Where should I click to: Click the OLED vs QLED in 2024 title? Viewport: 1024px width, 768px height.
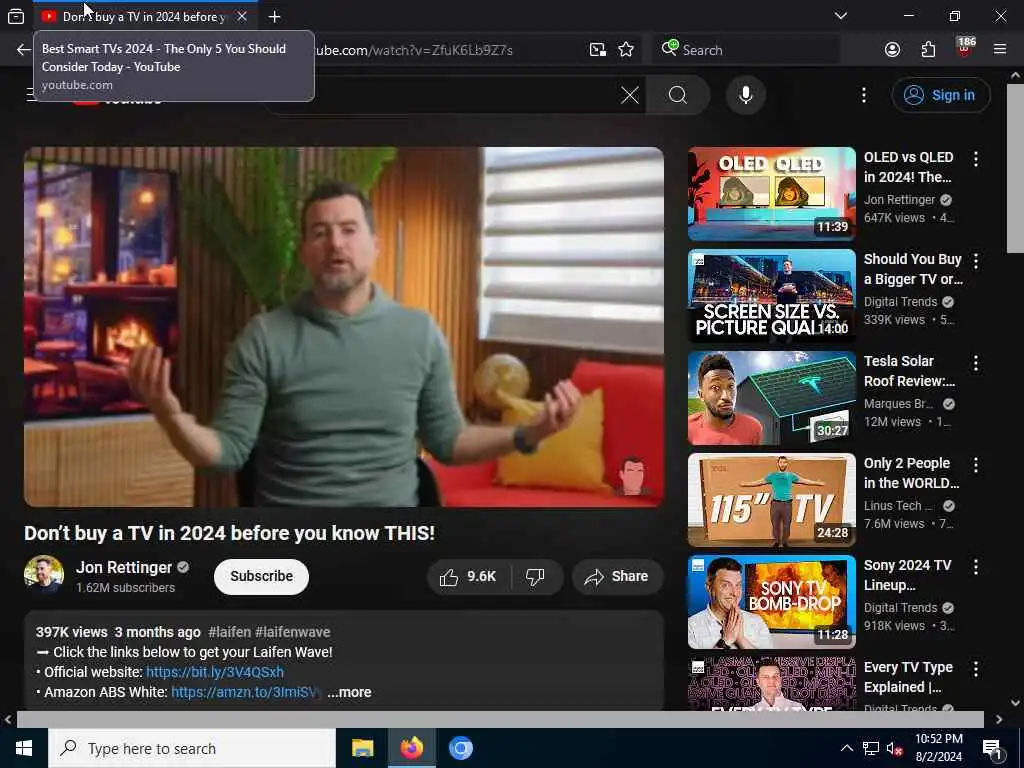pos(908,167)
